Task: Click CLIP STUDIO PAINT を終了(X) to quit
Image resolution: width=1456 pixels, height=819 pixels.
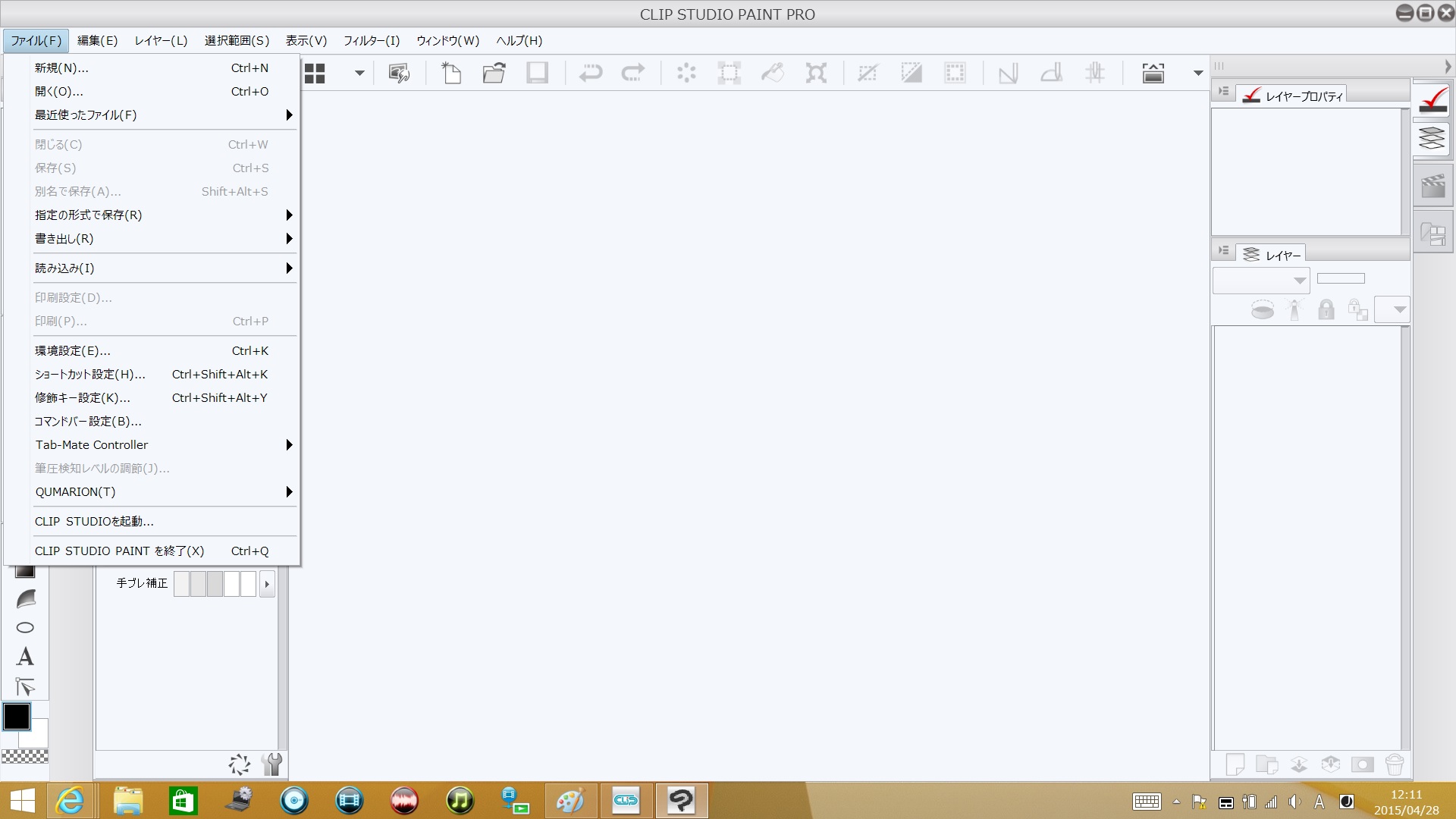Action: 120,551
